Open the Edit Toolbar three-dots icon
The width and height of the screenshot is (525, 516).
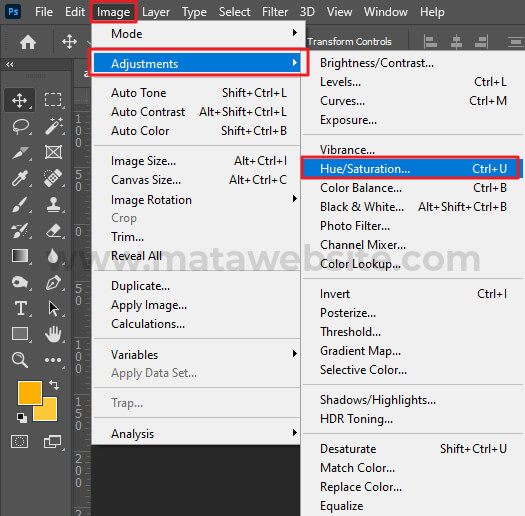[x=53, y=360]
